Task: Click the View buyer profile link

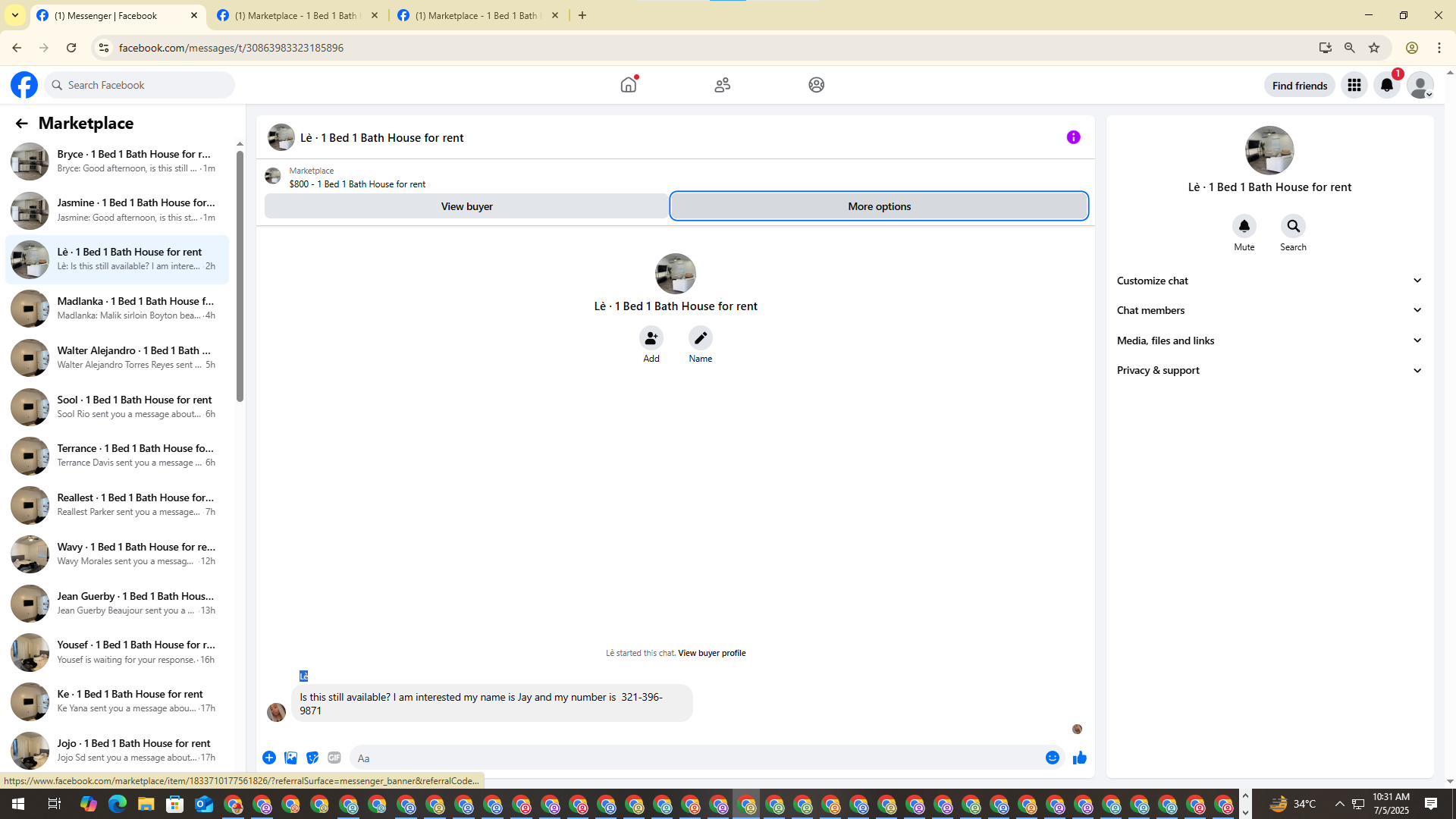Action: [x=711, y=653]
